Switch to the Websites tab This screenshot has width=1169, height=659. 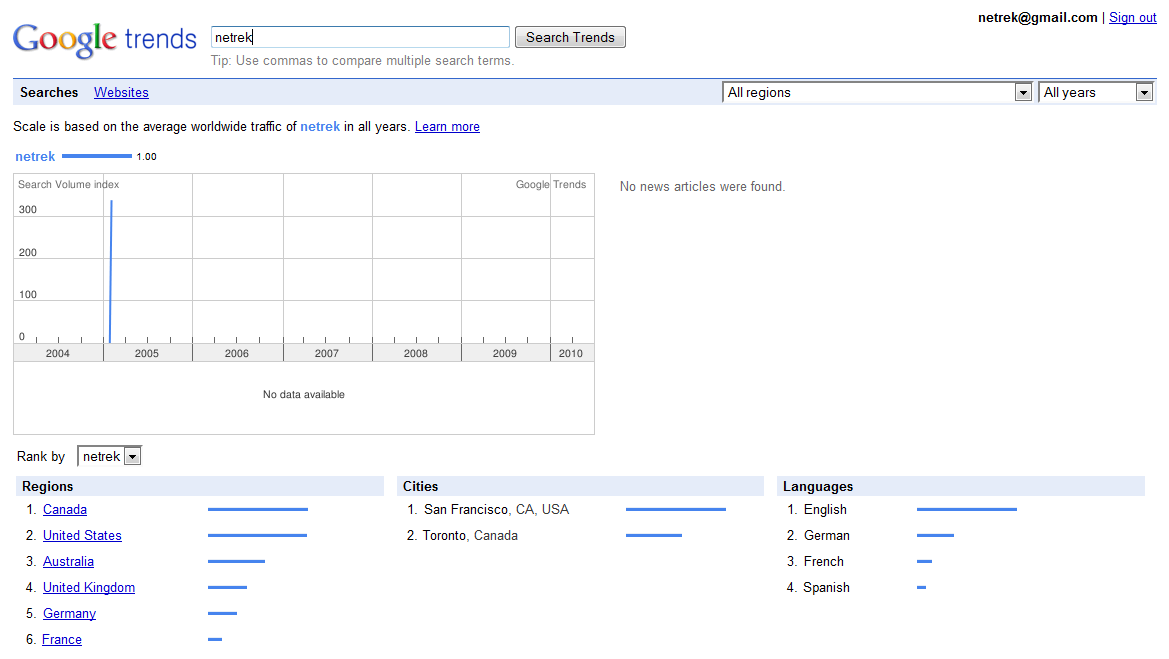(x=121, y=92)
